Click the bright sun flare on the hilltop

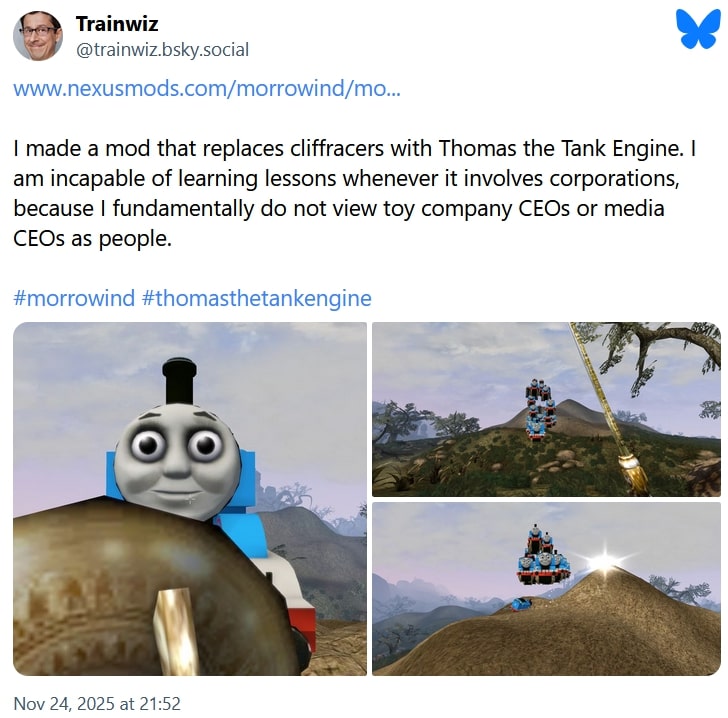pos(604,561)
